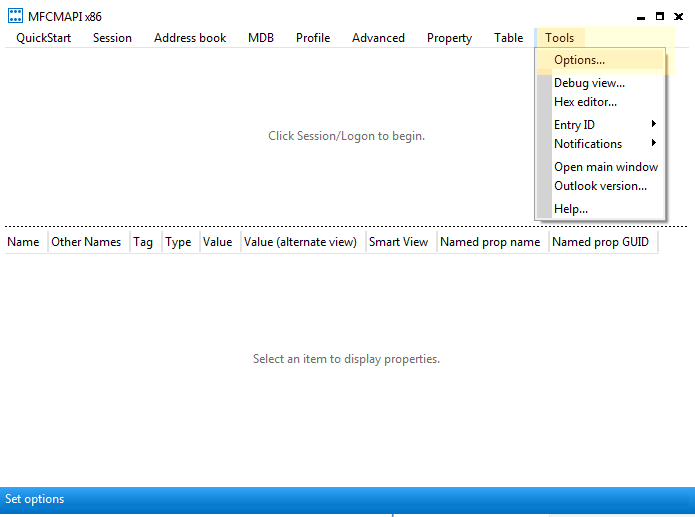The height and width of the screenshot is (517, 695).
Task: Sort by the Name column header
Action: pos(26,242)
